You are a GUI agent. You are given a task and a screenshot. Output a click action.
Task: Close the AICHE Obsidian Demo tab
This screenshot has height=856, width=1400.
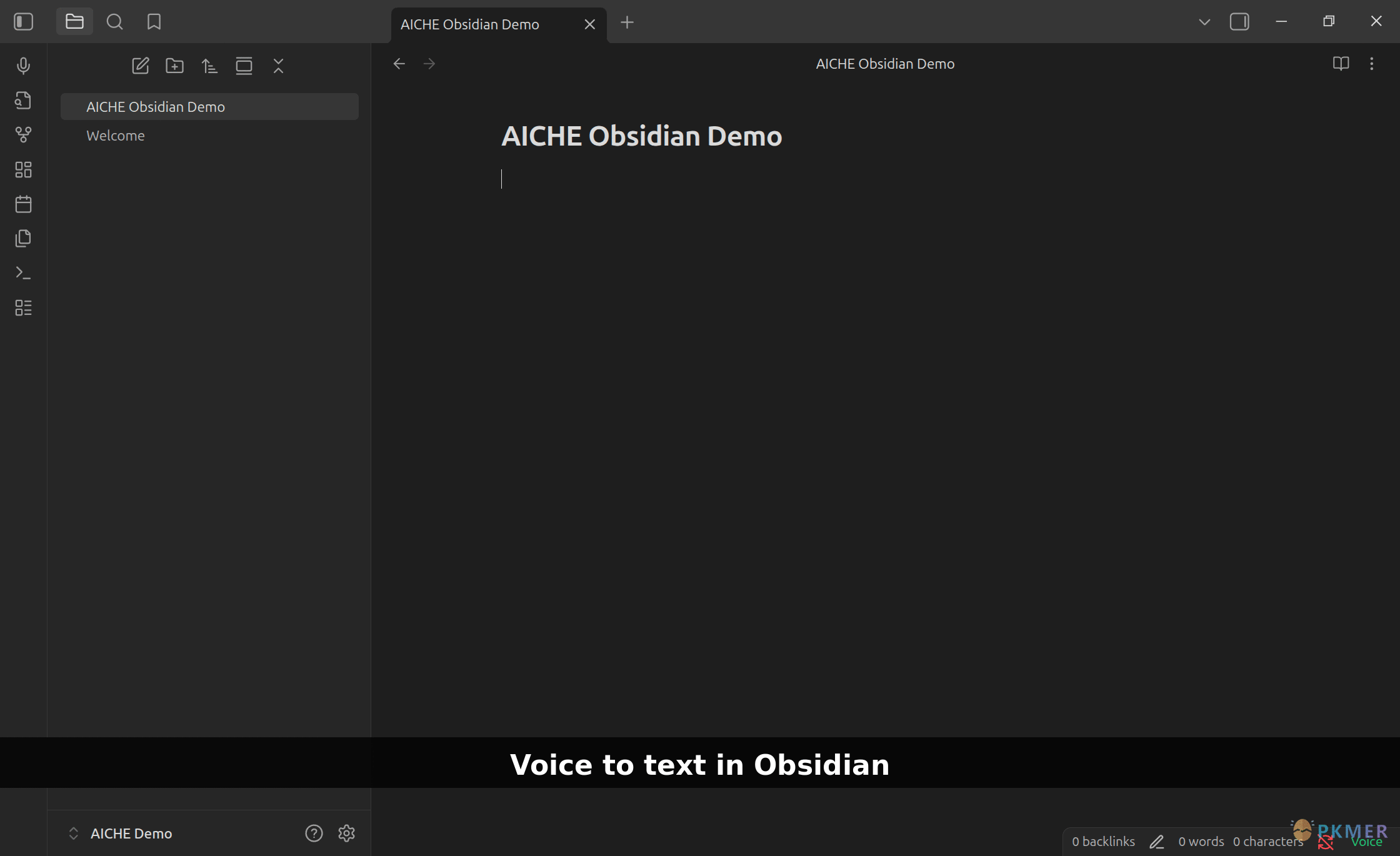pyautogui.click(x=589, y=24)
